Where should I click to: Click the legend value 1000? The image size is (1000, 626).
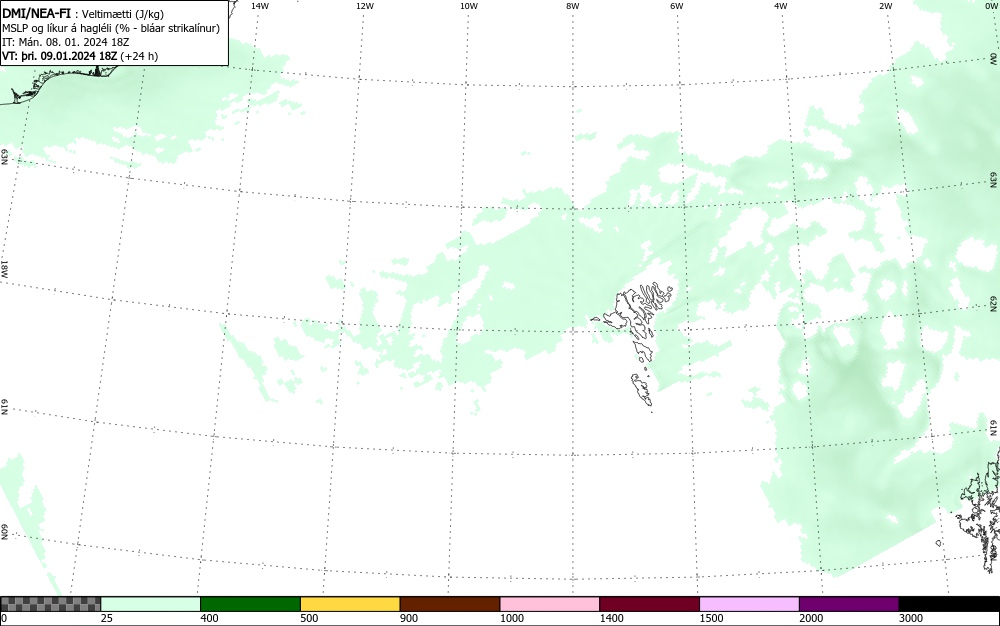[511, 618]
